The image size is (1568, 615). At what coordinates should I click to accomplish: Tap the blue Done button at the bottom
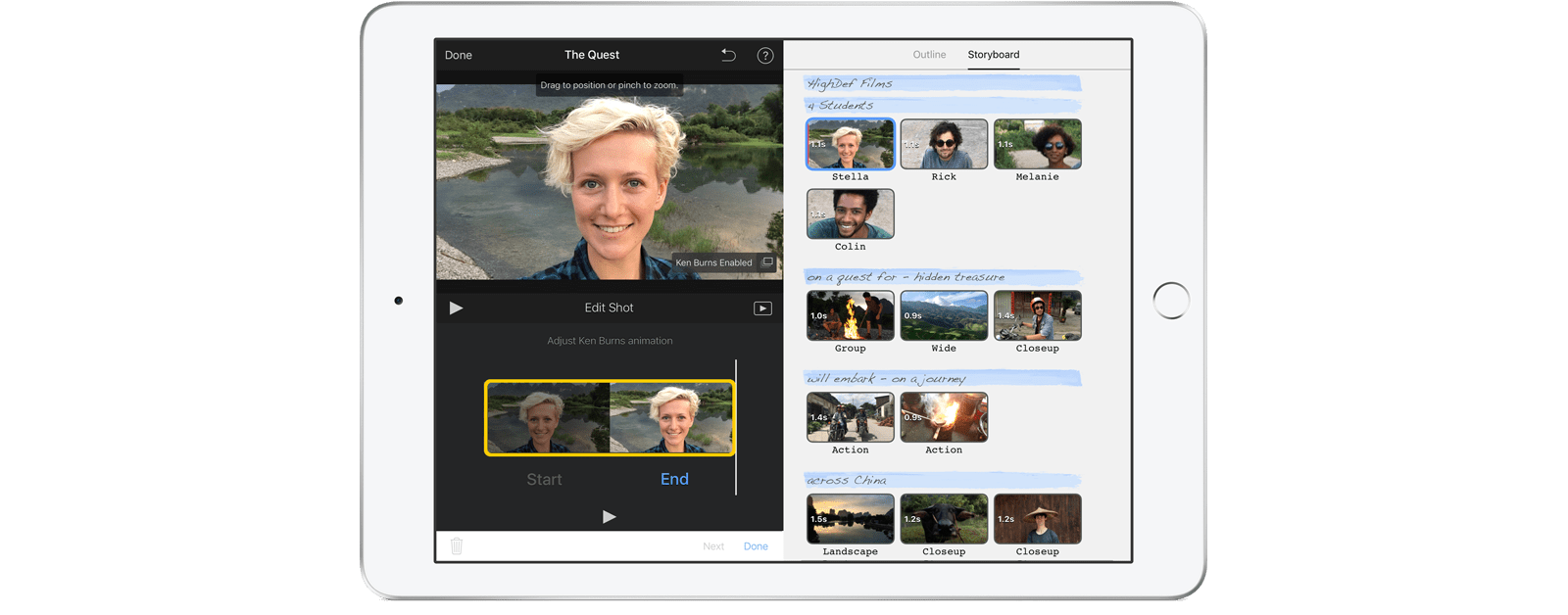[756, 546]
